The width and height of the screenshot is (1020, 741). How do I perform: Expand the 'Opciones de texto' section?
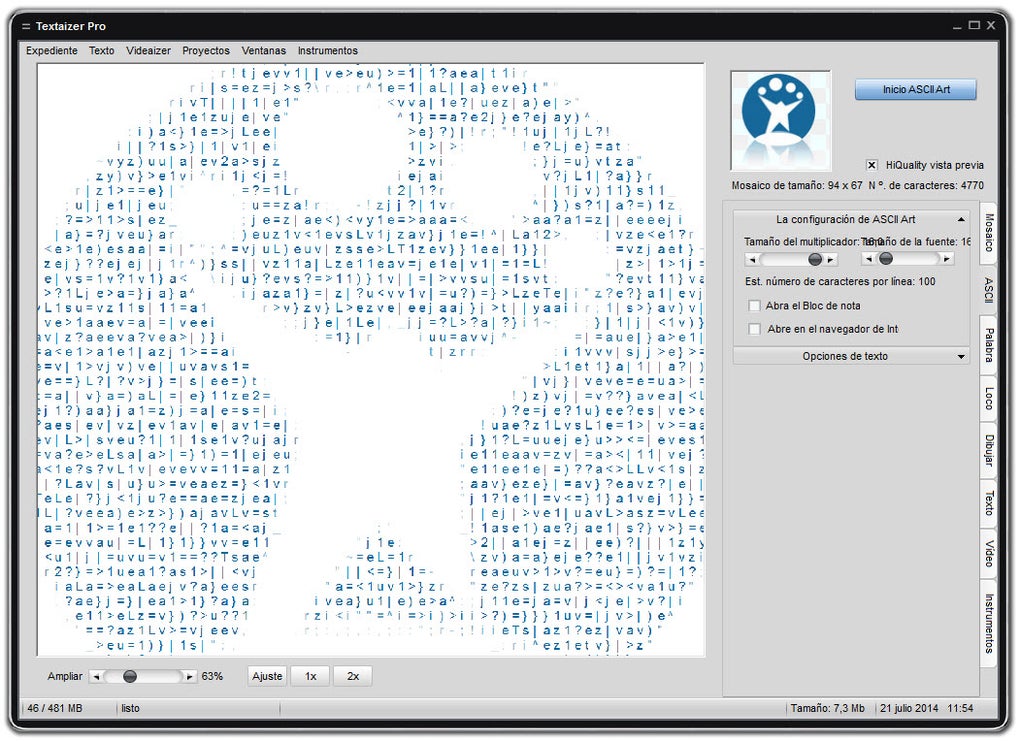(x=850, y=356)
